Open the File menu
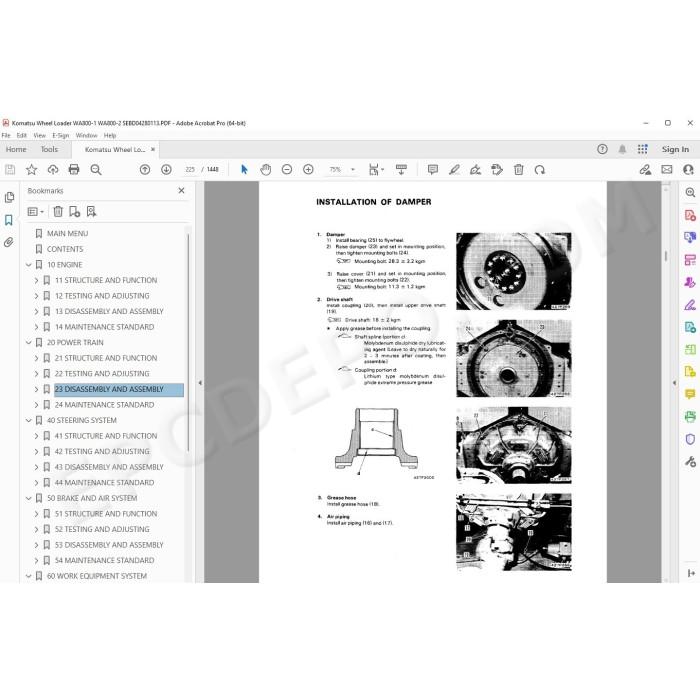Image resolution: width=700 pixels, height=700 pixels. click(x=6, y=135)
